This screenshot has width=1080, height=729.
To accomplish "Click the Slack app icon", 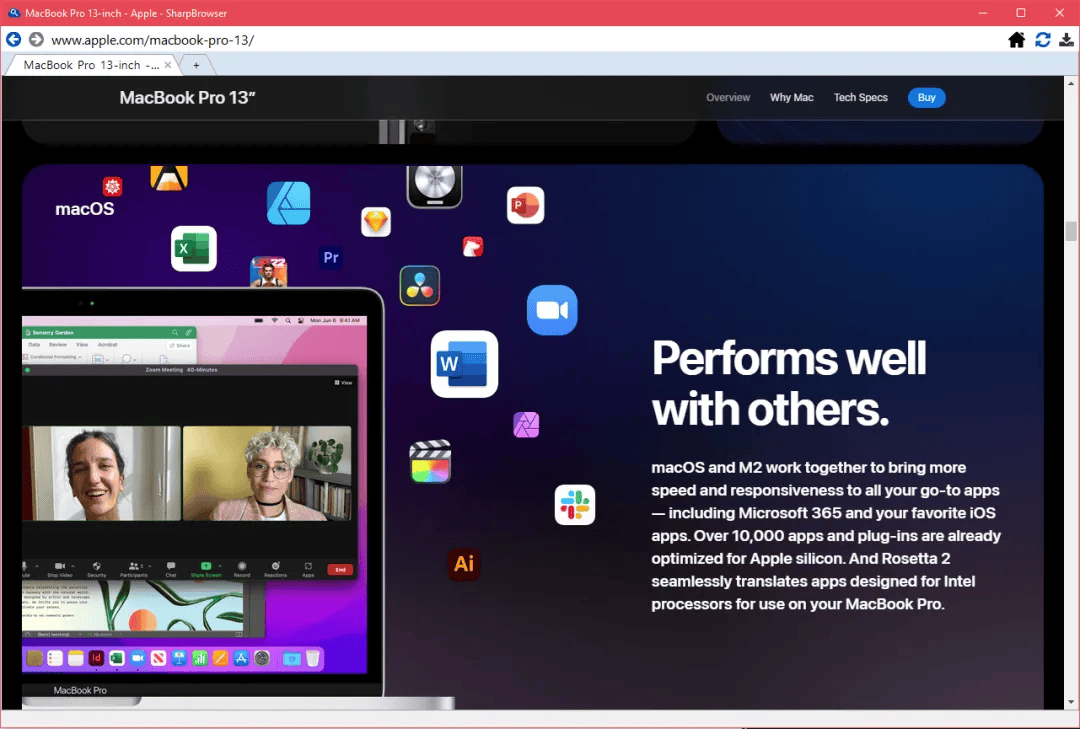I will (575, 505).
